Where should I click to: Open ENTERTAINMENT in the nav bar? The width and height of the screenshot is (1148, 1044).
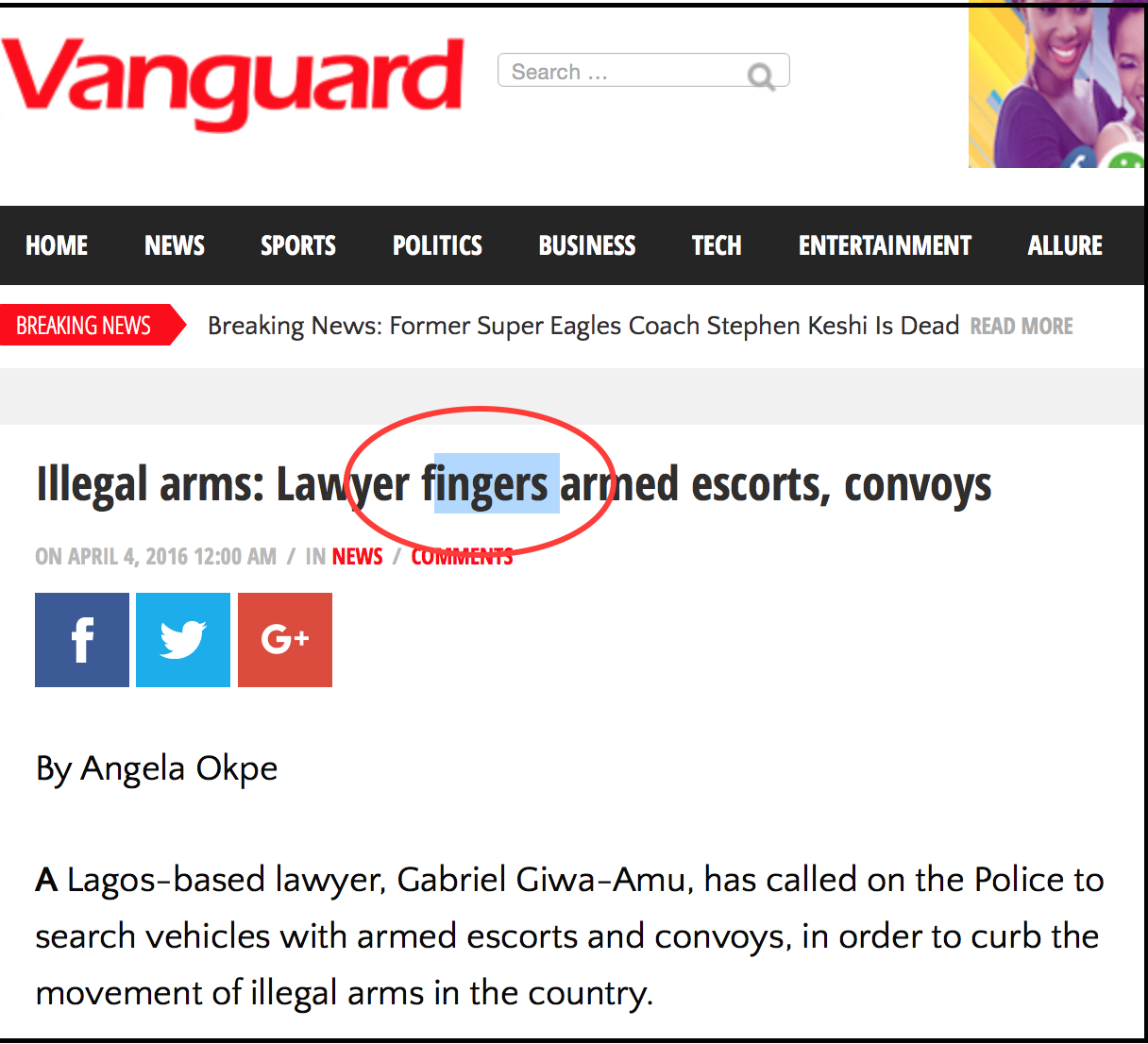coord(885,245)
